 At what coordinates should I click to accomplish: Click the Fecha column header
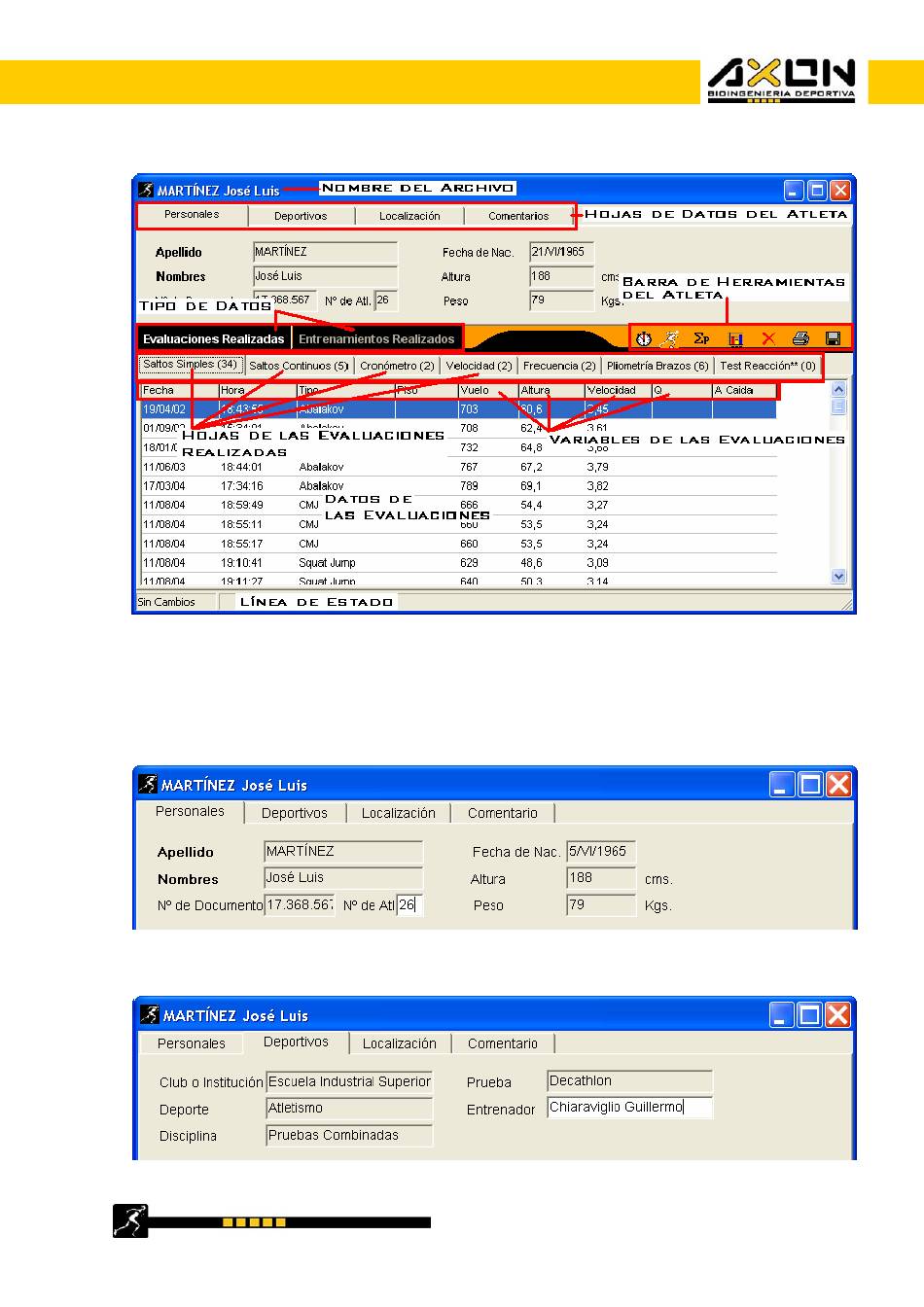[x=178, y=390]
